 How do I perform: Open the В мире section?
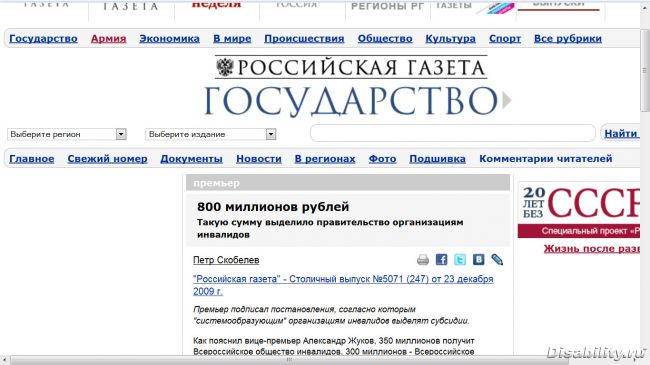(232, 39)
